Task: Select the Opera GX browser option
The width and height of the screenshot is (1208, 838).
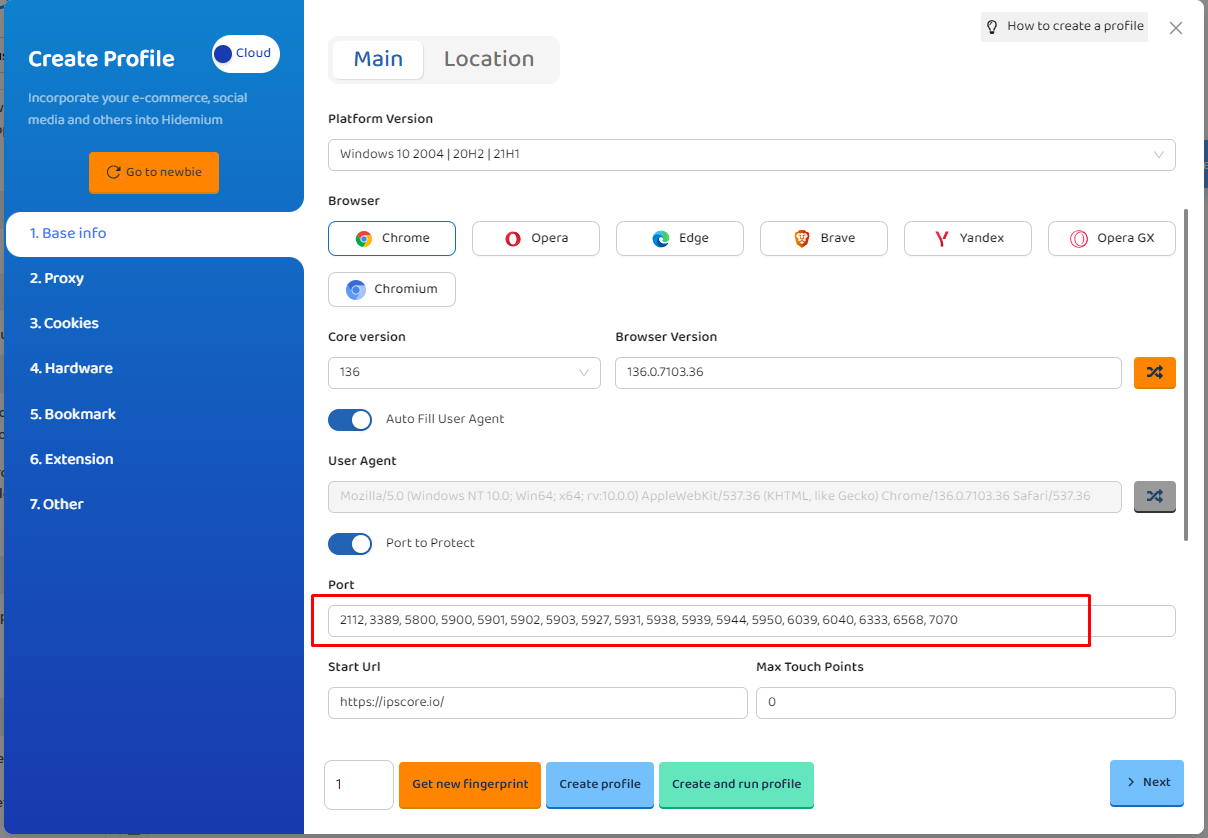Action: [x=1112, y=238]
